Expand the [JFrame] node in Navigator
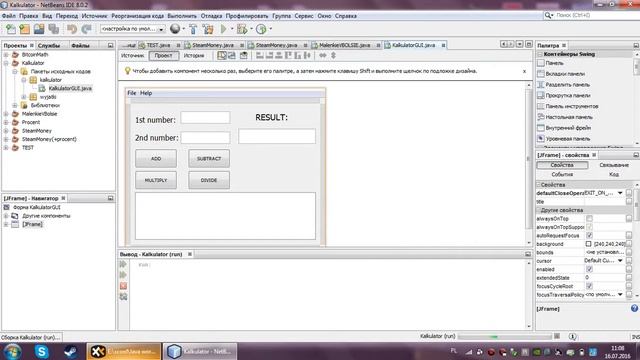Image resolution: width=640 pixels, height=360 pixels. coord(6,224)
